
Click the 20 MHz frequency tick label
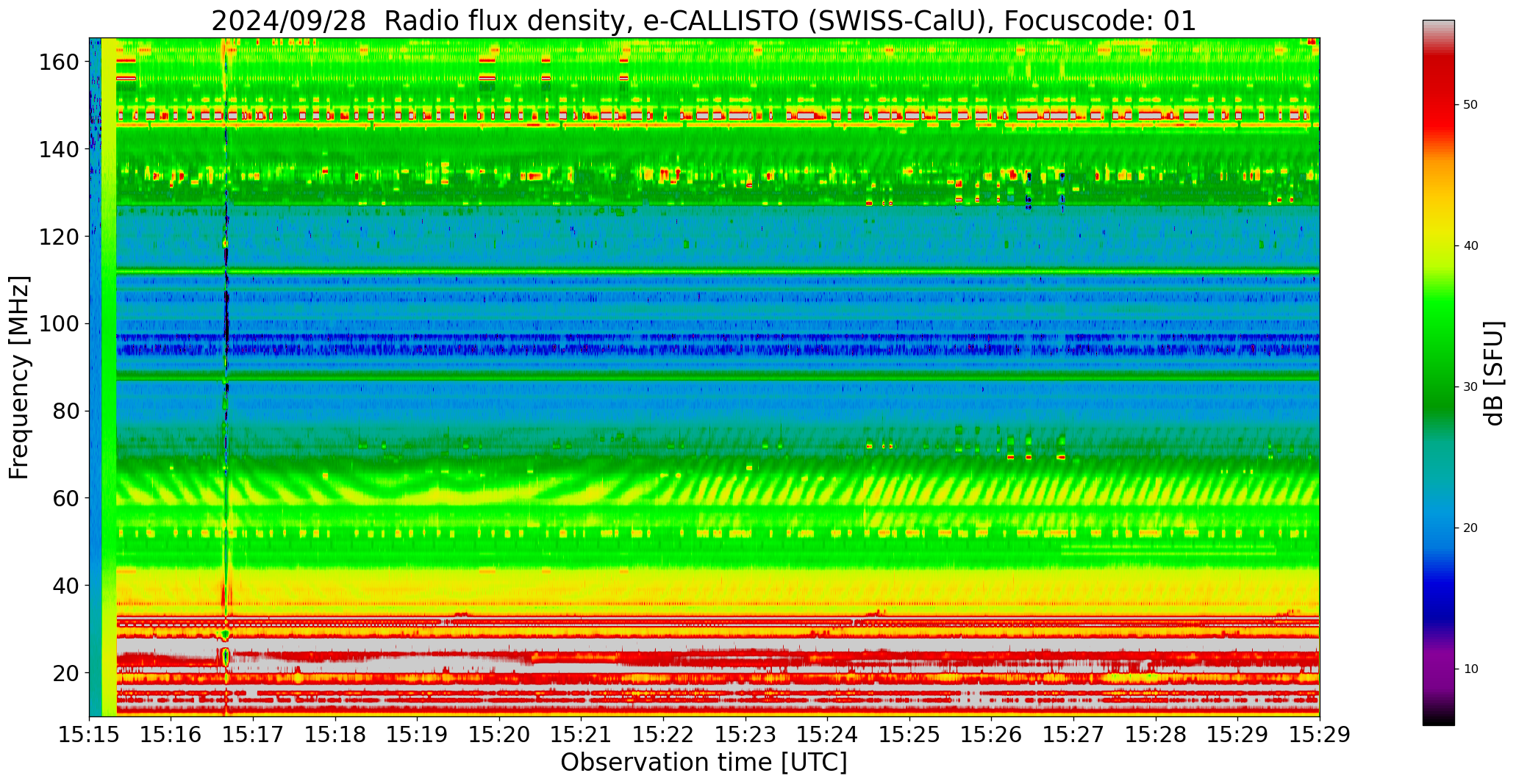66,673
